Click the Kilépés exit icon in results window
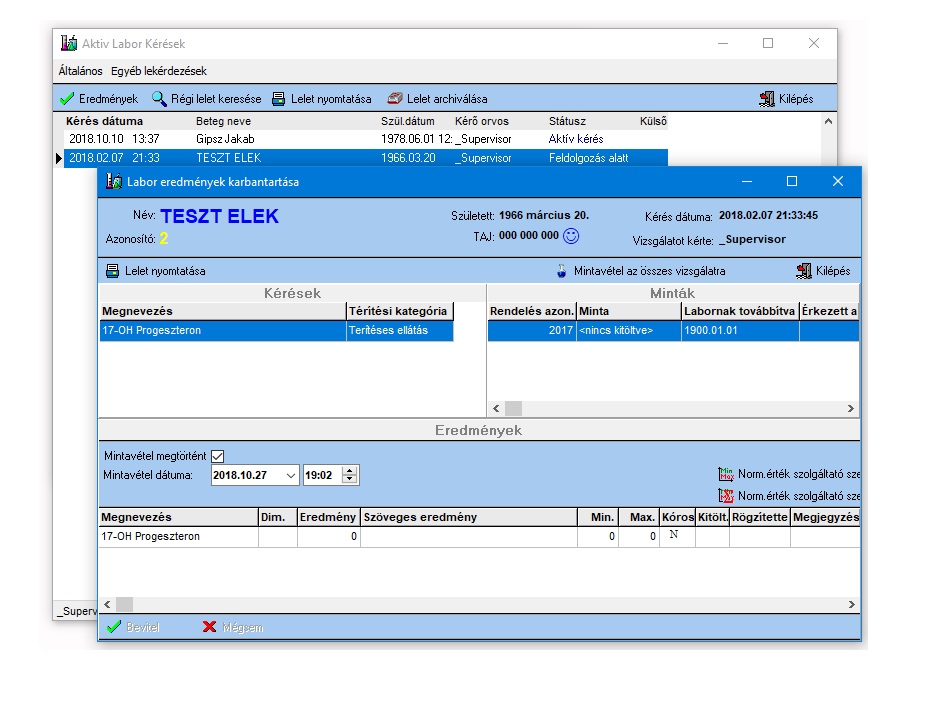940x706 pixels. (803, 271)
